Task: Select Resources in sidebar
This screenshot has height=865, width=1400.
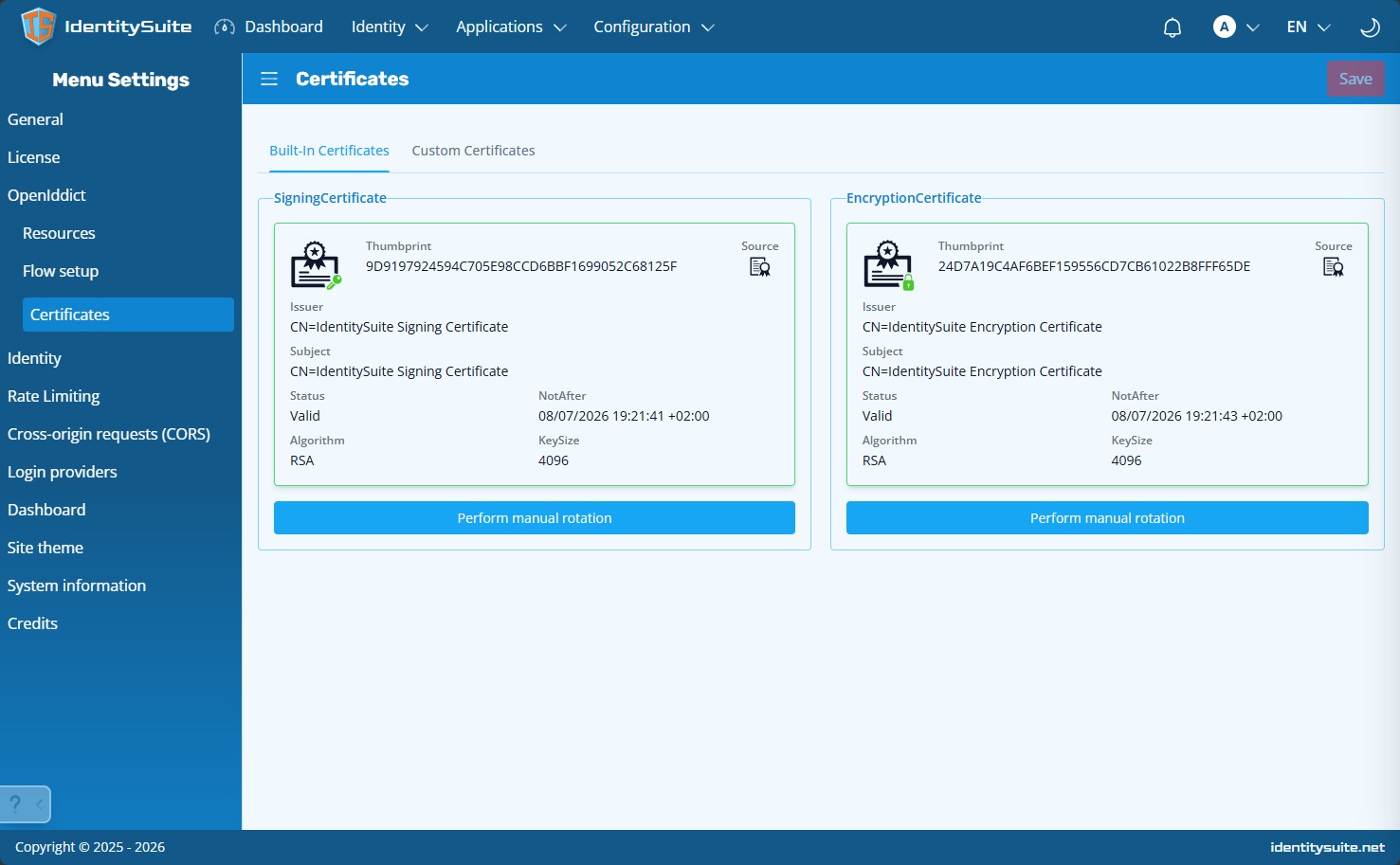Action: tap(59, 233)
